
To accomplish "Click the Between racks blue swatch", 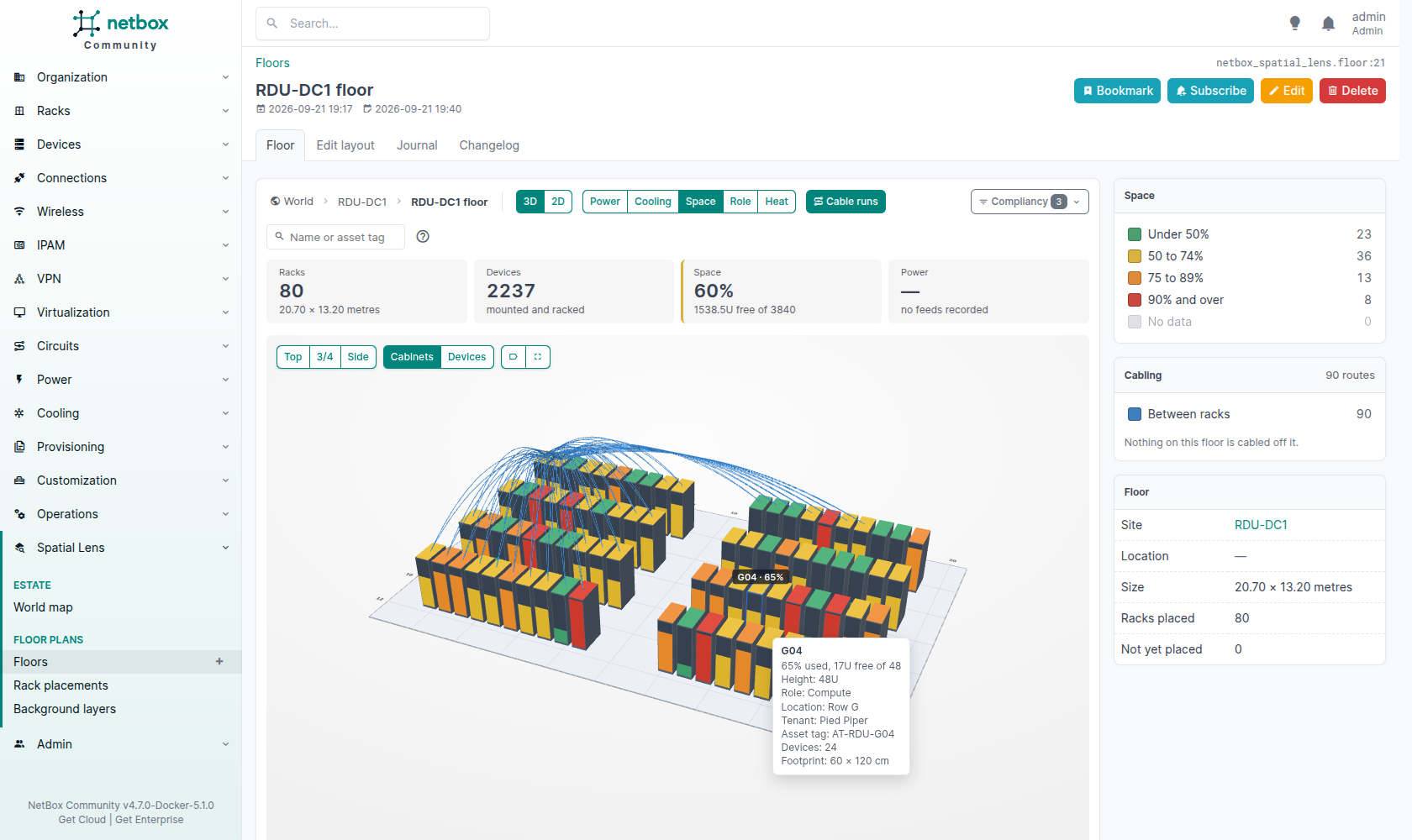I will 1135,414.
